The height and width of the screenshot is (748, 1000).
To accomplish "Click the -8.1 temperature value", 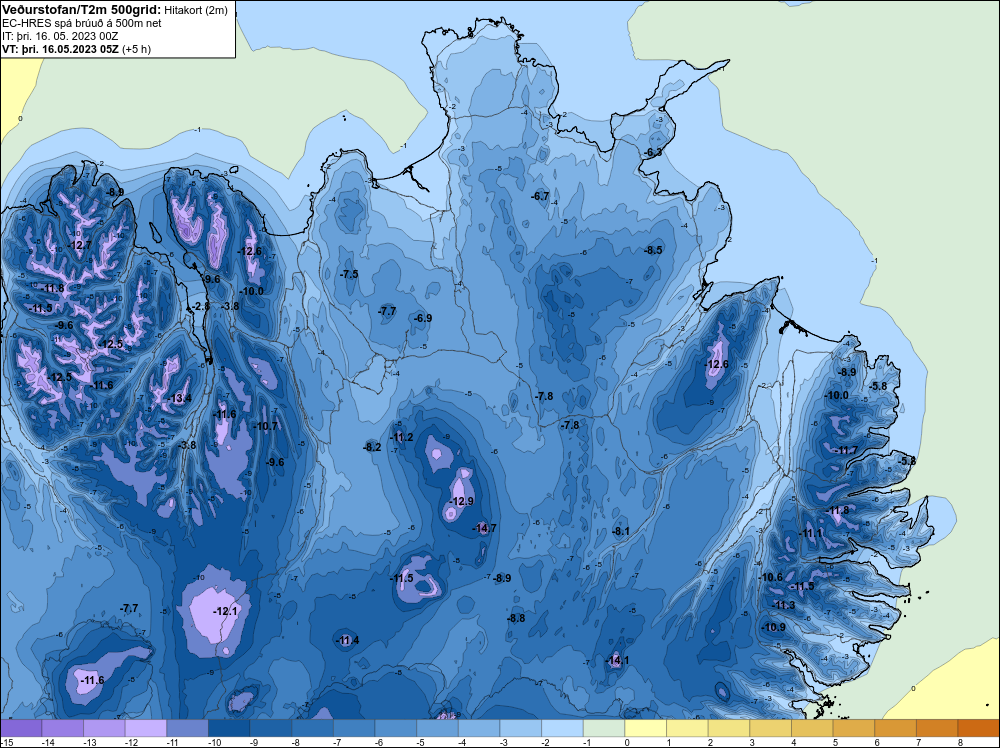I will tap(621, 531).
